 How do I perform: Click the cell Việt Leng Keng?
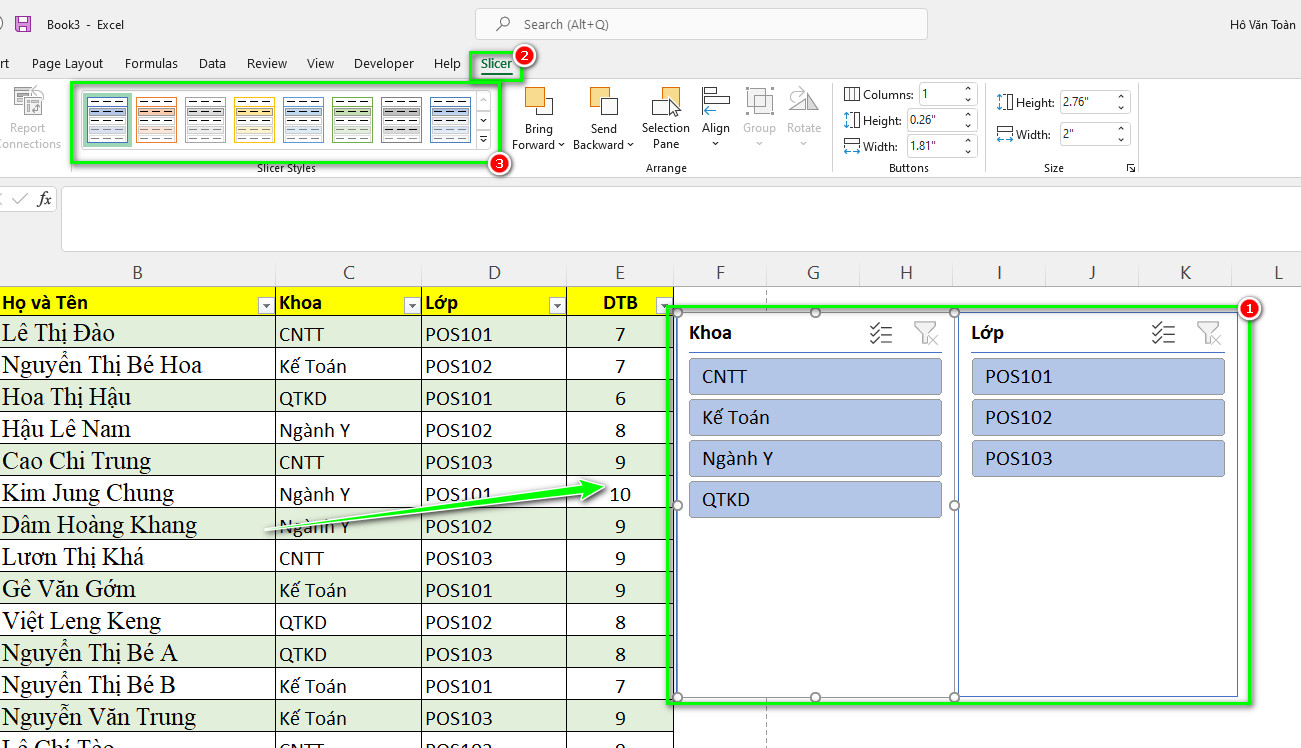tap(137, 621)
